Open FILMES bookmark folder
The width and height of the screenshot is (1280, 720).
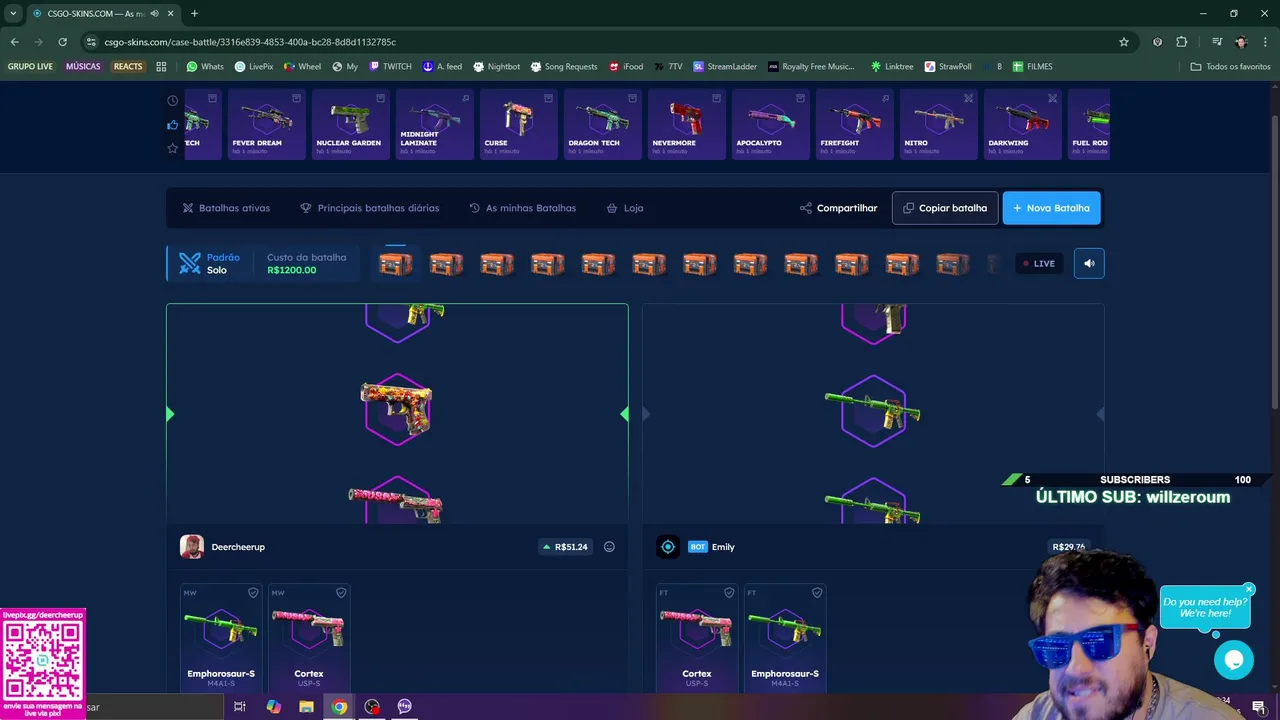point(1032,67)
